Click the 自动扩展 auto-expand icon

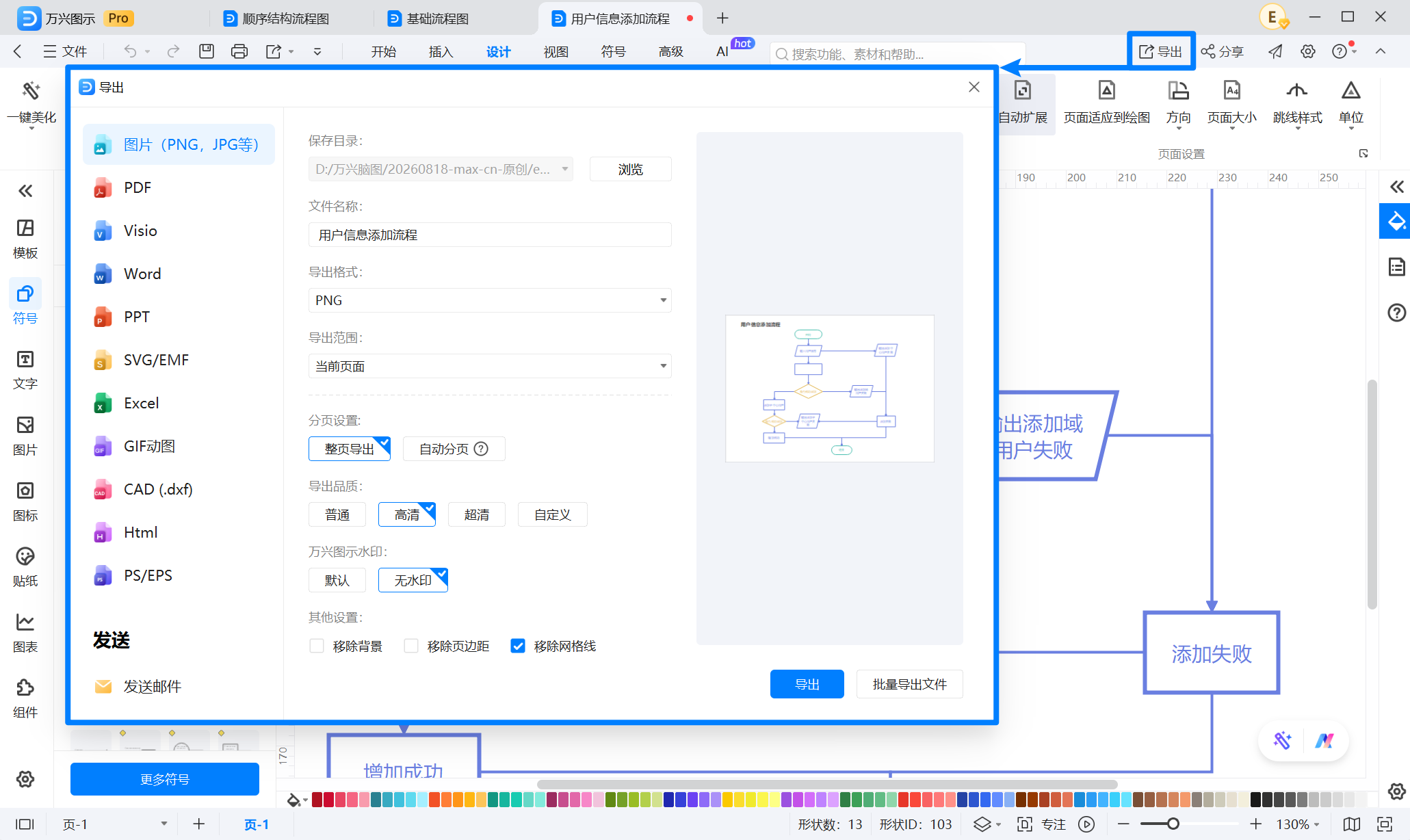coord(1023,90)
